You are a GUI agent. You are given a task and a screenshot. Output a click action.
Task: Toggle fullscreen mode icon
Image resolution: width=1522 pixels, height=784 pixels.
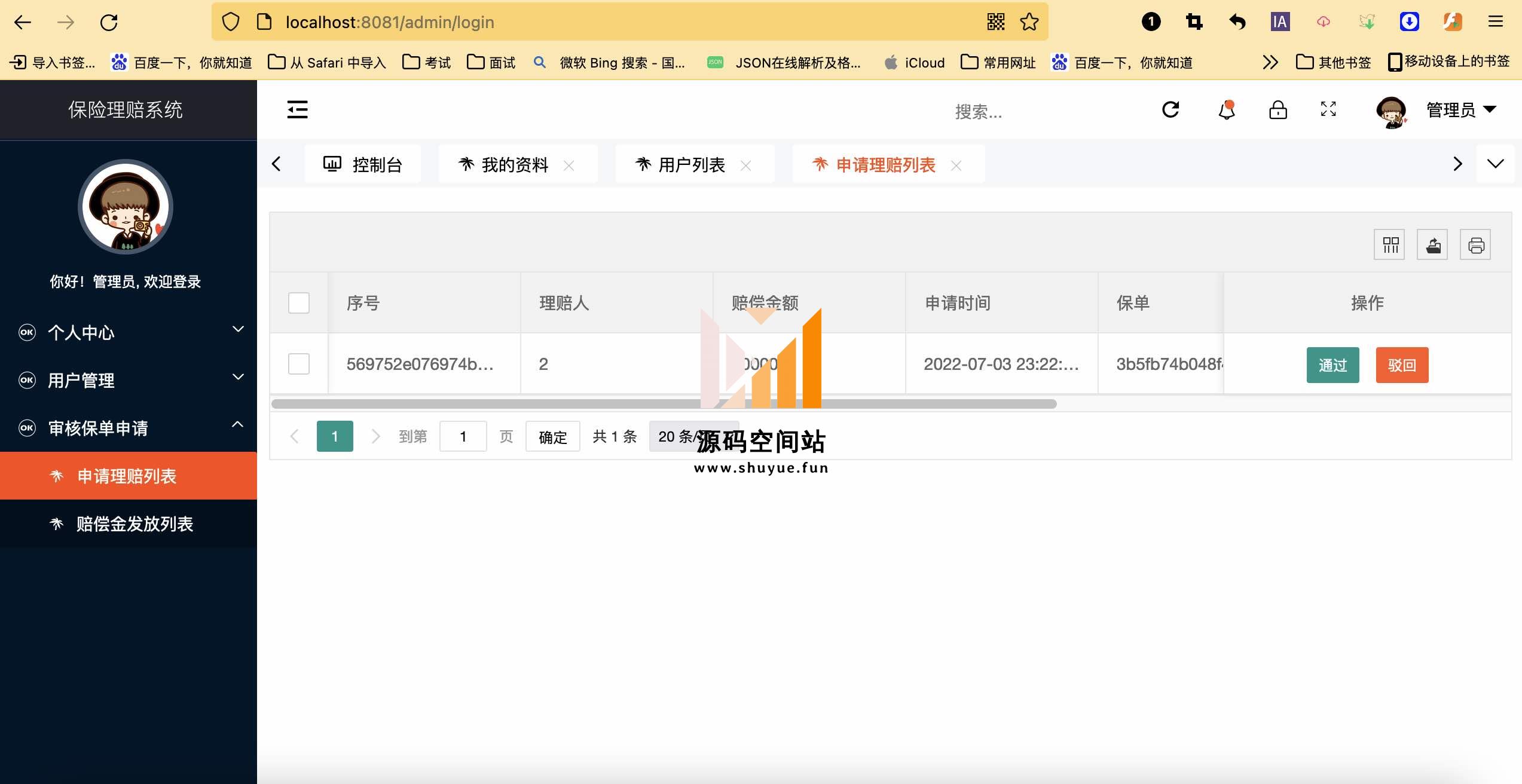pos(1328,109)
